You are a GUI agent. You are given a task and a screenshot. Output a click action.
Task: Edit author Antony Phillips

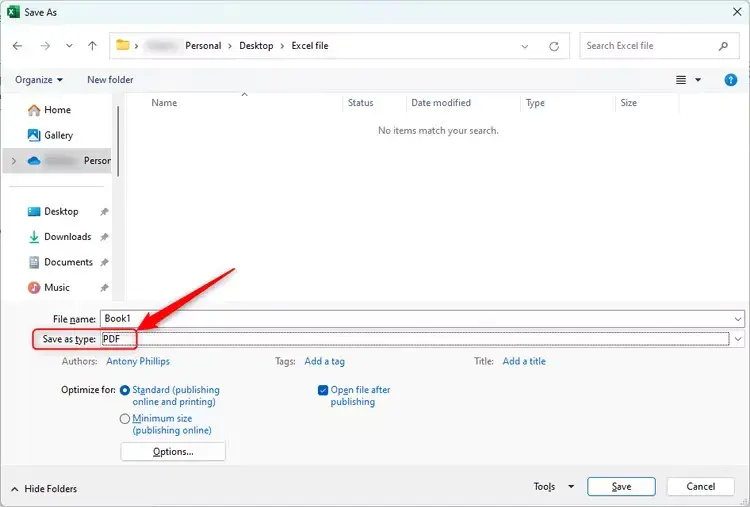pos(138,362)
